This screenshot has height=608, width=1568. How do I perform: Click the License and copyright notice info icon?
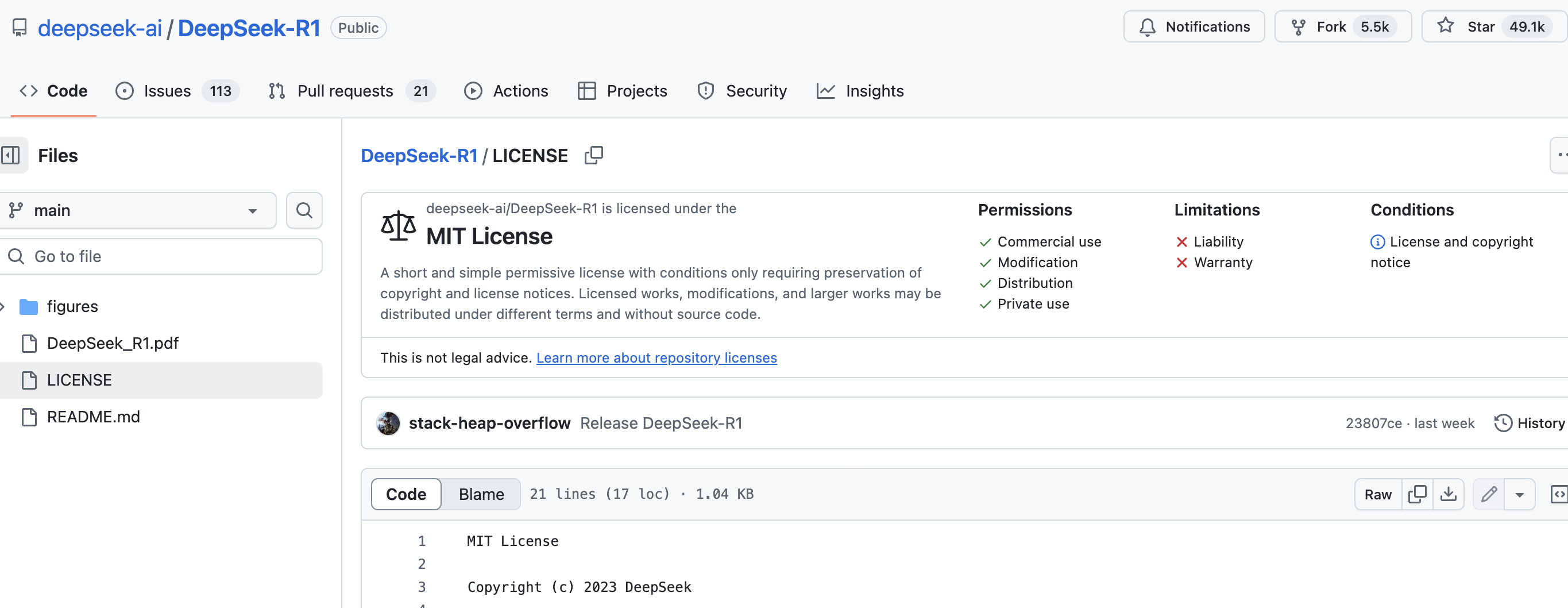pos(1377,243)
